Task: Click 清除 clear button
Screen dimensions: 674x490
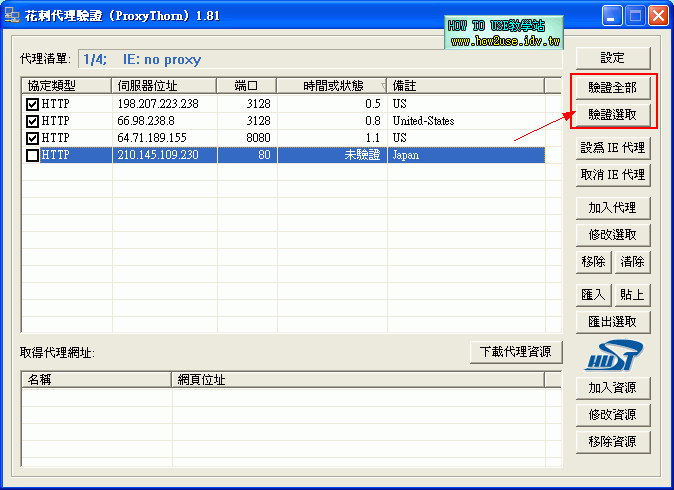Action: (632, 262)
